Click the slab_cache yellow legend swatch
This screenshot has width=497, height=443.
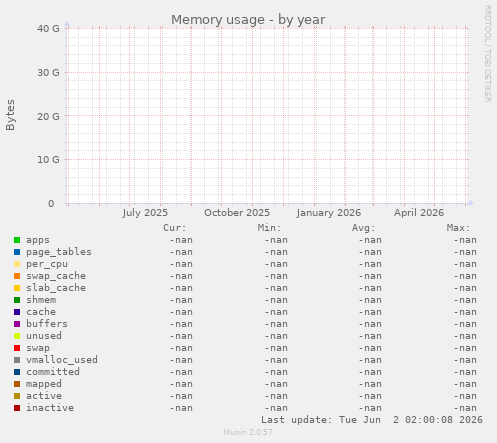click(17, 288)
